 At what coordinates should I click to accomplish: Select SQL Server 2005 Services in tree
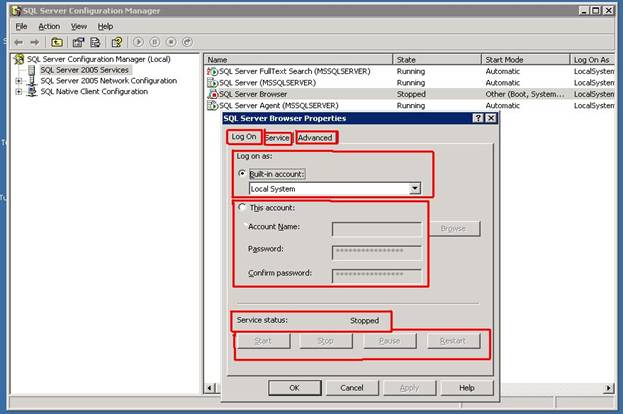(84, 70)
